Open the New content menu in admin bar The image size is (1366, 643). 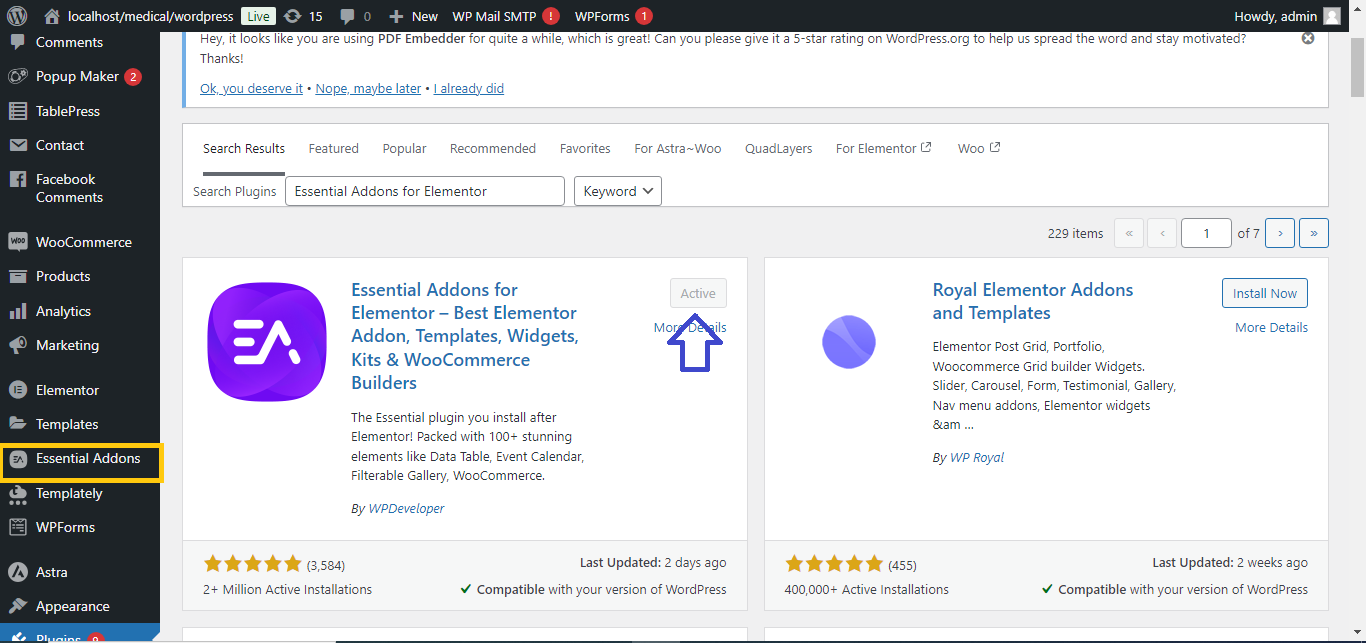coord(413,16)
